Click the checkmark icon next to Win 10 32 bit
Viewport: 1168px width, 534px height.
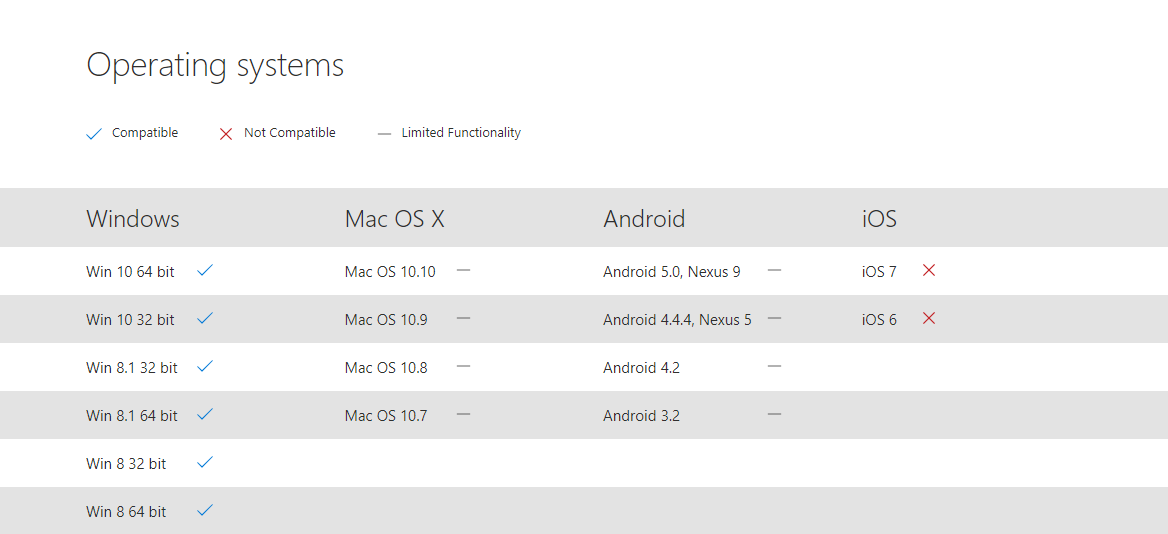click(205, 318)
